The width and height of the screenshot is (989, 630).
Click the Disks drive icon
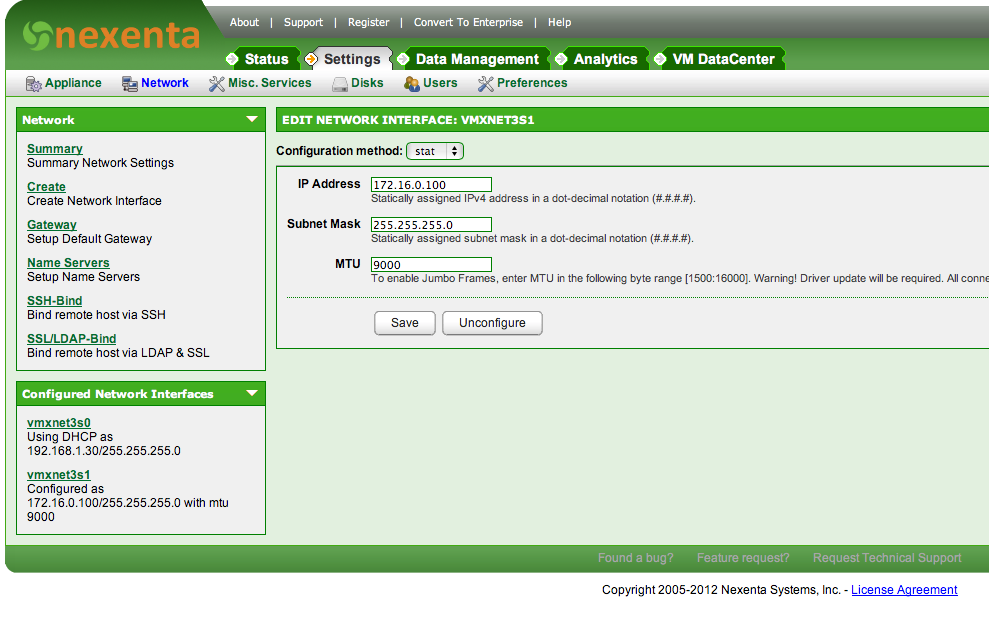point(340,84)
